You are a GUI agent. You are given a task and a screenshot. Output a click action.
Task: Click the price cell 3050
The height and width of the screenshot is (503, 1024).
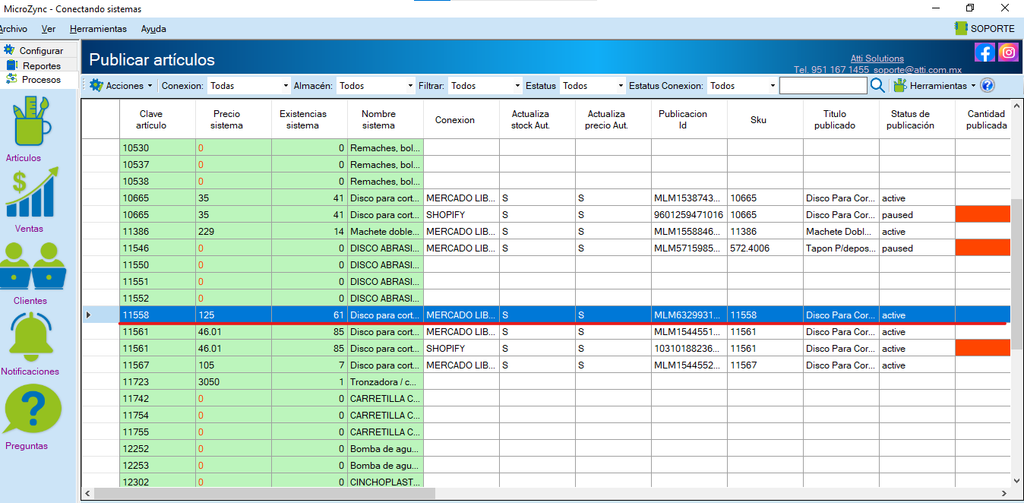pyautogui.click(x=233, y=381)
